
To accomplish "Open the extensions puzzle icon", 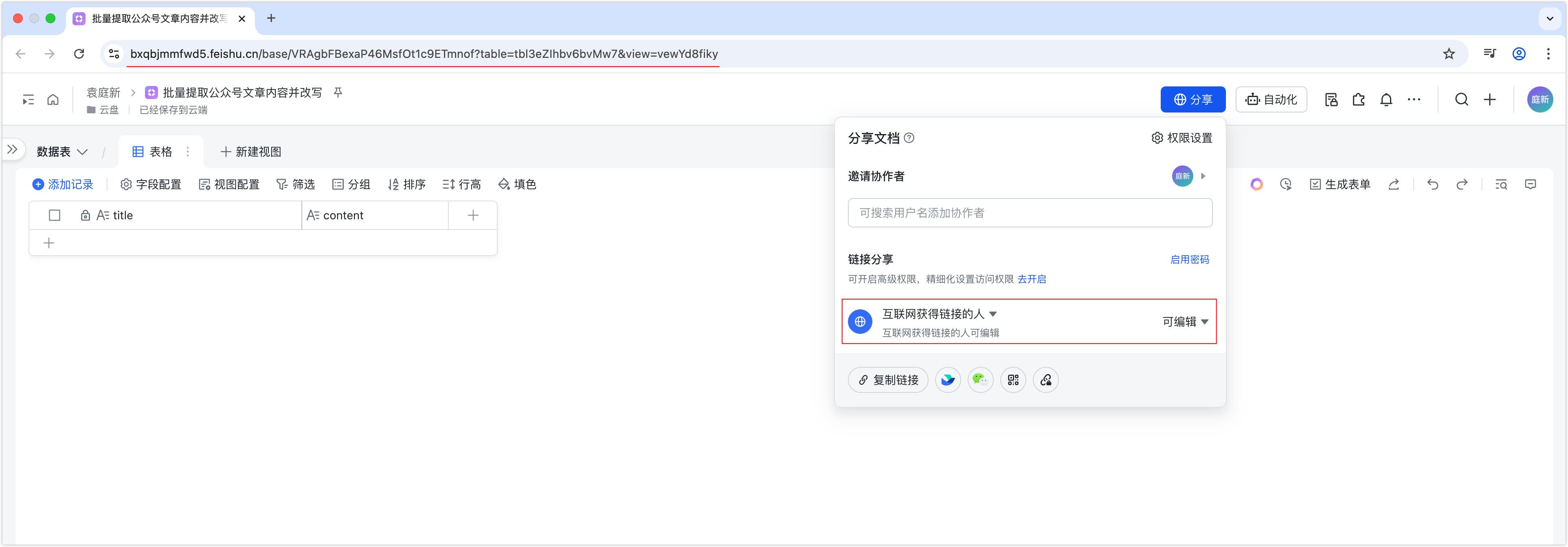I will point(1359,100).
